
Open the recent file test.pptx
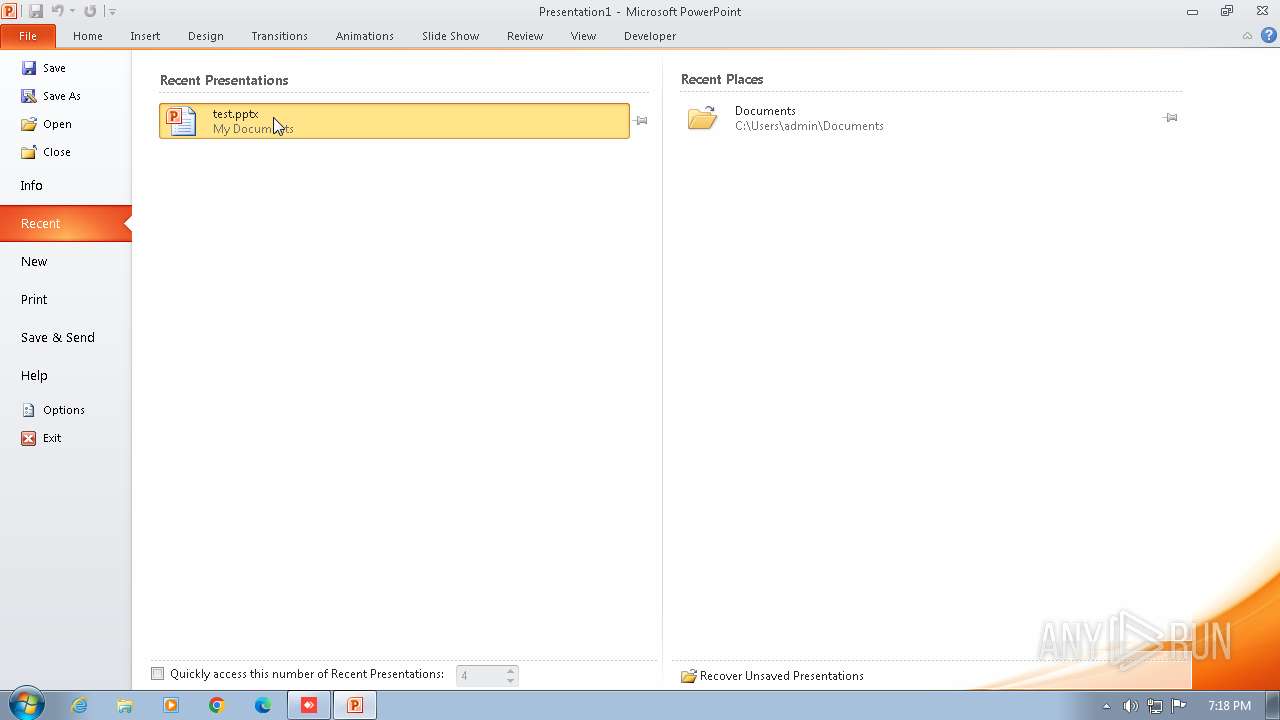pos(394,121)
